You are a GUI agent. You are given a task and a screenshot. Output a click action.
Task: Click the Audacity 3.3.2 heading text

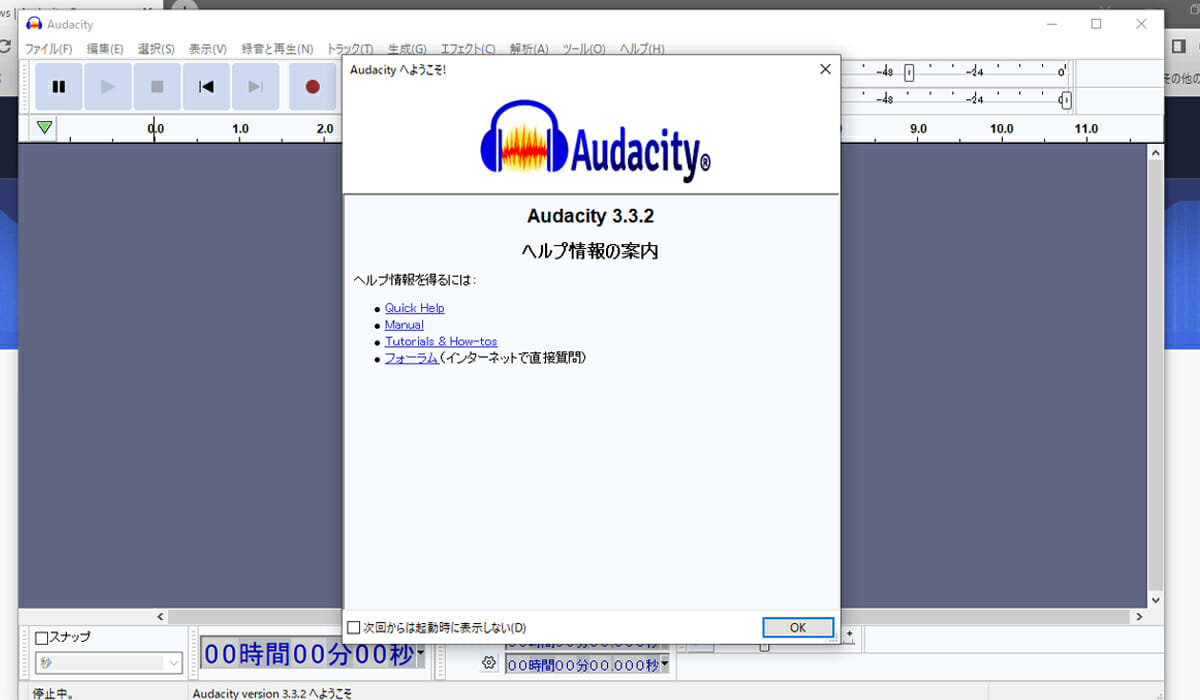point(590,216)
